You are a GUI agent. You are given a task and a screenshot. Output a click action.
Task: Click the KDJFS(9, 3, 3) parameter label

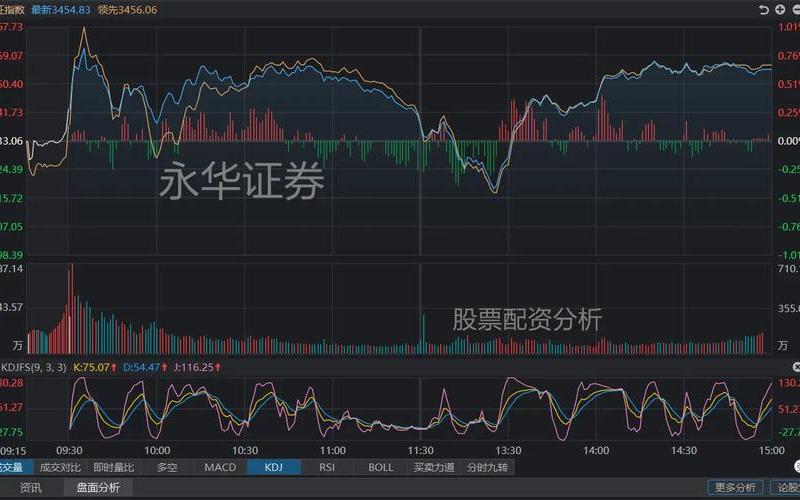coord(34,367)
